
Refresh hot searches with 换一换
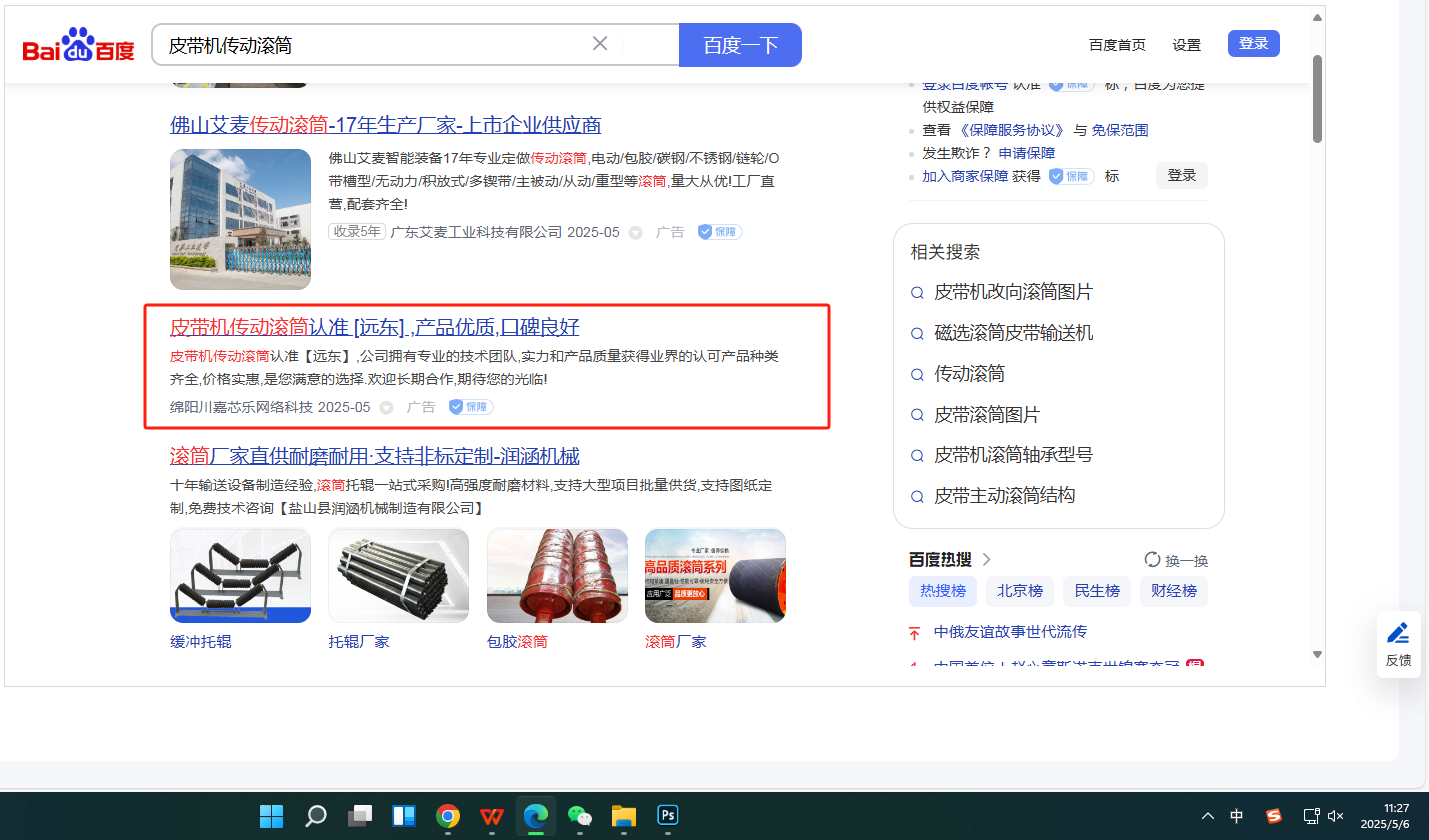[x=1176, y=561]
